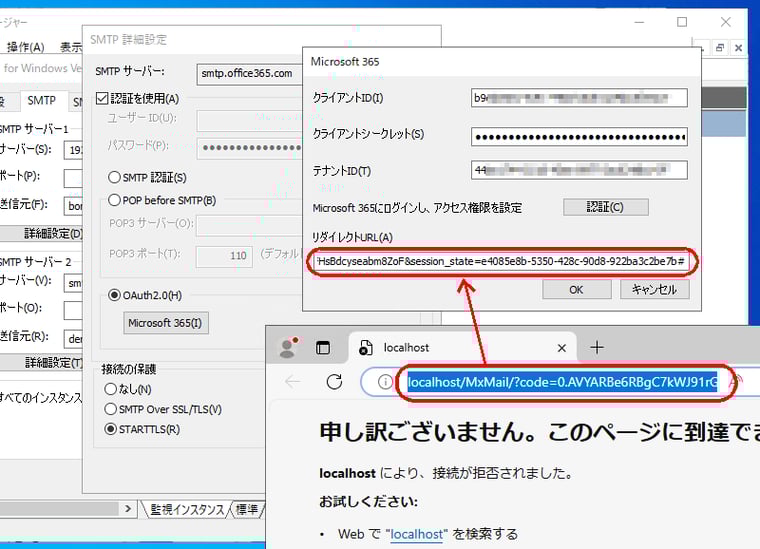Click the 認証(C) button
The height and width of the screenshot is (549, 760).
point(605,207)
